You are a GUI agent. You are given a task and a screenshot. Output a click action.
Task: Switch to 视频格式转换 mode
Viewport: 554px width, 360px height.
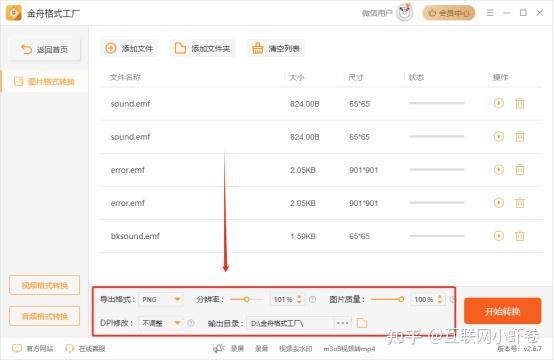coord(45,285)
